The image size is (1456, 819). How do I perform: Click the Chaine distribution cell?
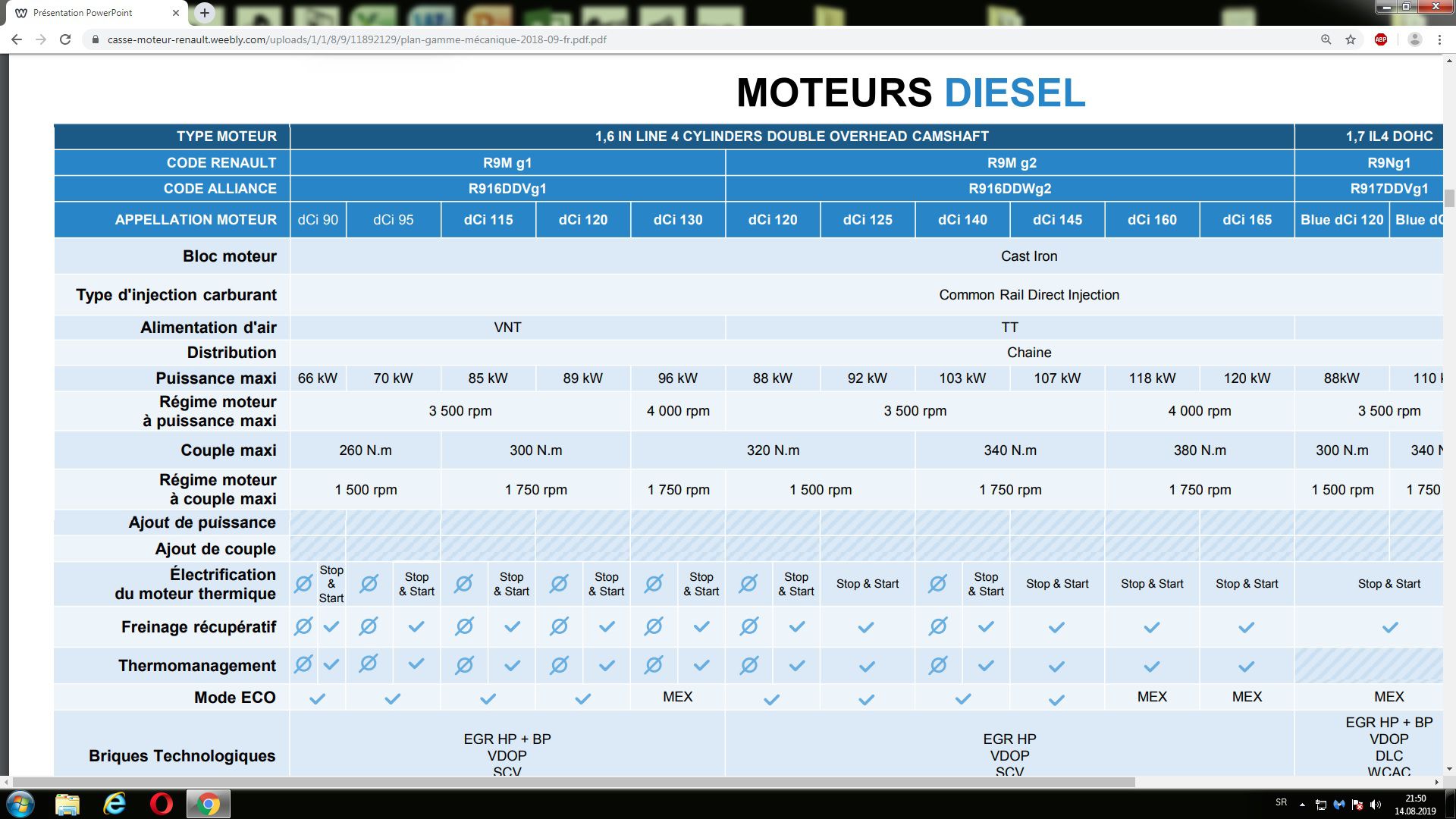tap(1028, 353)
